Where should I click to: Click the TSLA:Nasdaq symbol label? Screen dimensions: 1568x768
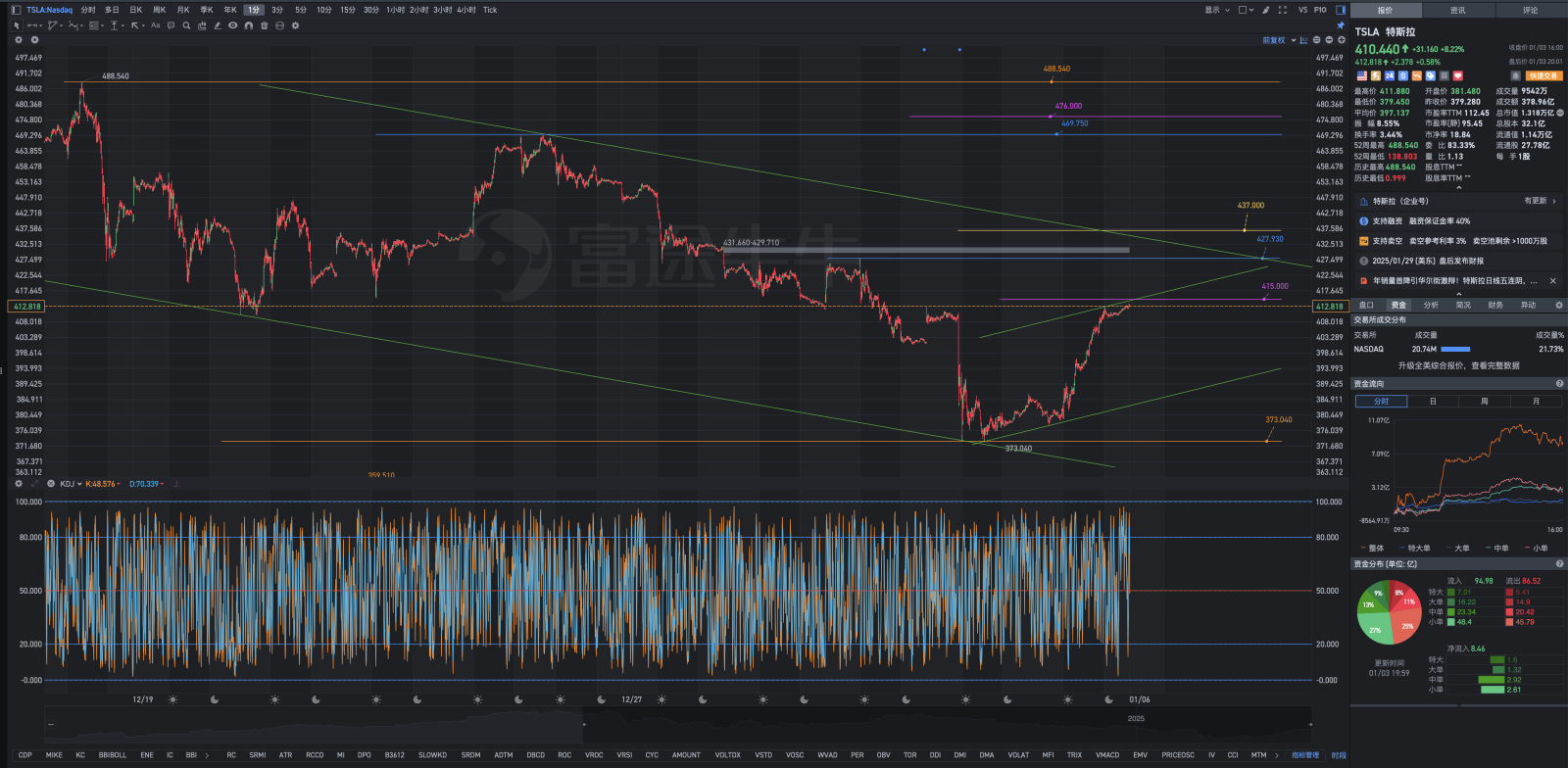49,10
